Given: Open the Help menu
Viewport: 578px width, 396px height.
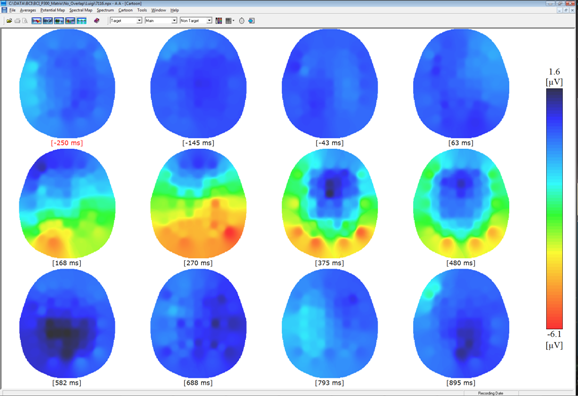Looking at the screenshot, I should point(174,10).
